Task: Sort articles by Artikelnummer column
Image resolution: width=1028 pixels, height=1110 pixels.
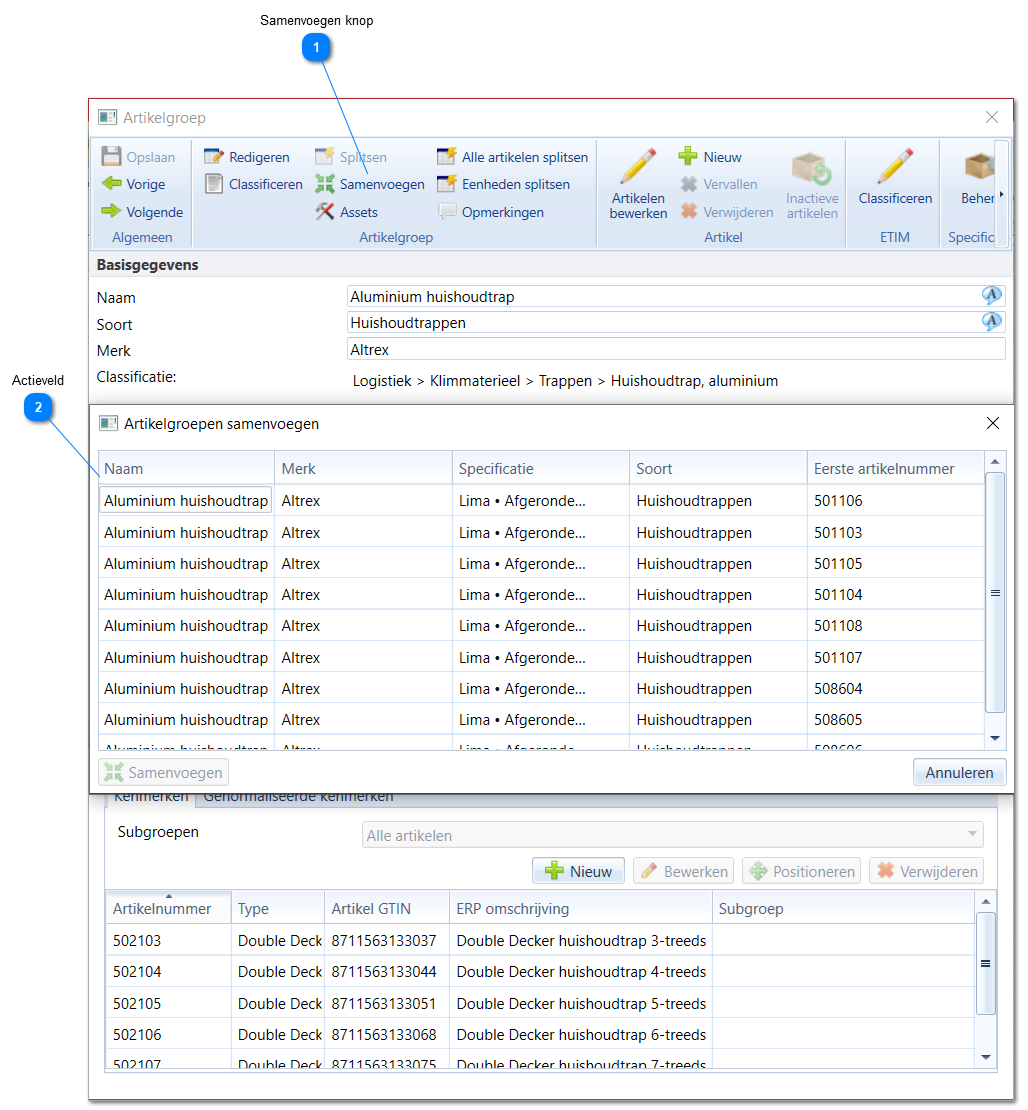Action: pos(169,908)
